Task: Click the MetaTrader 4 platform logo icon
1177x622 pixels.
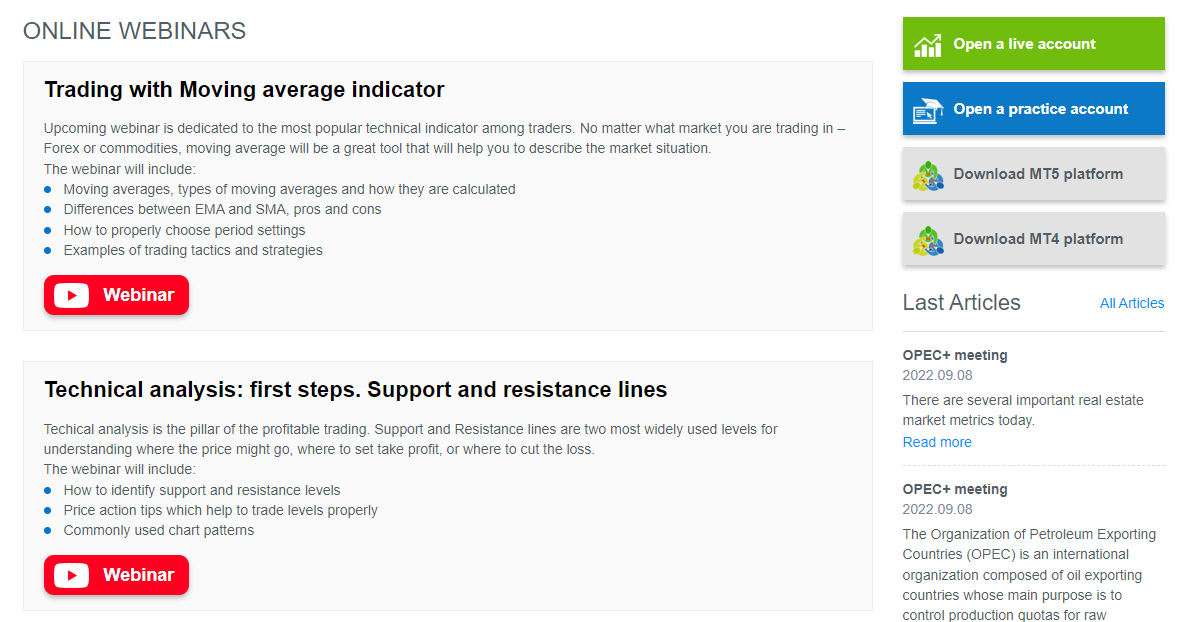Action: (928, 240)
